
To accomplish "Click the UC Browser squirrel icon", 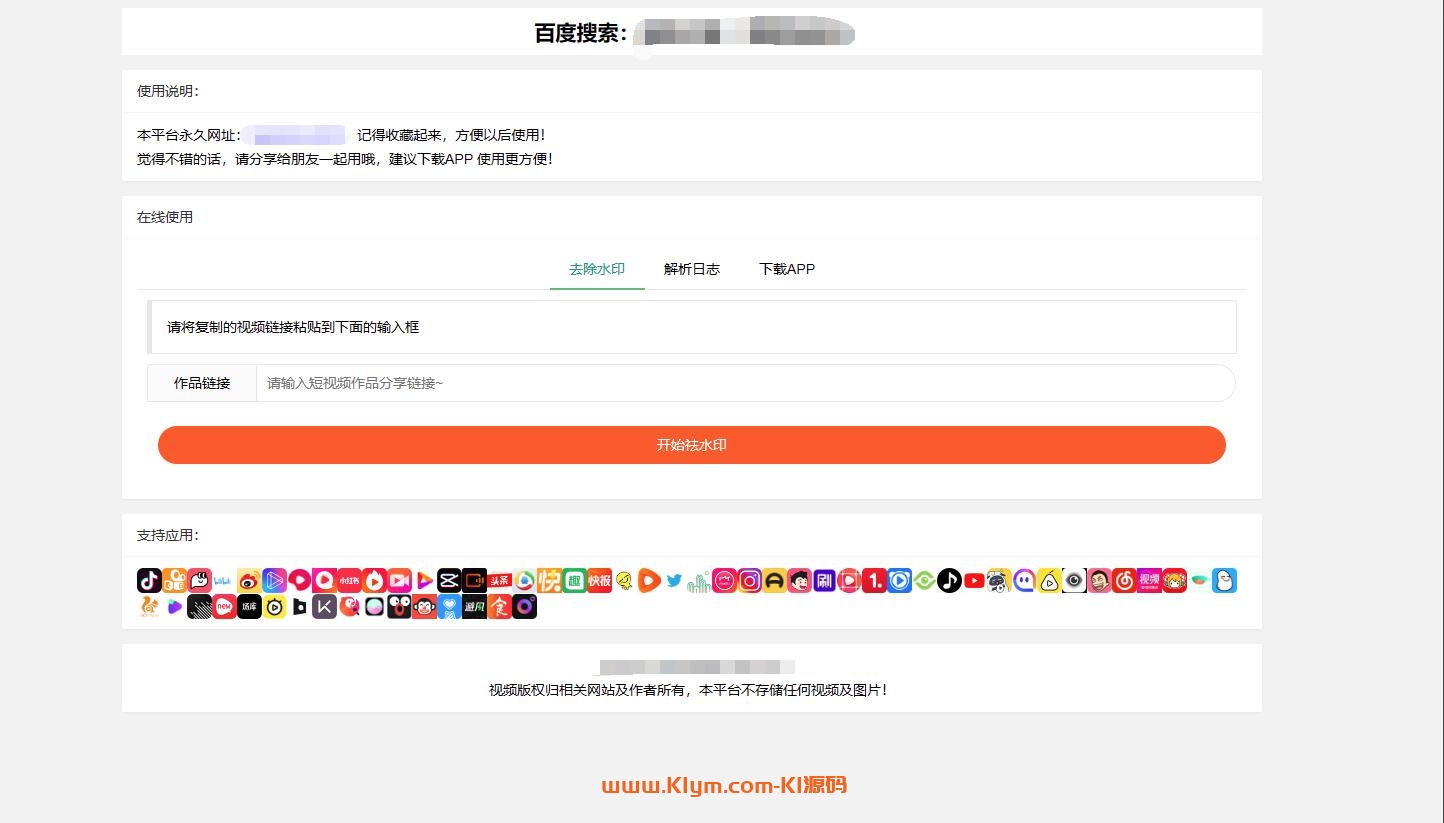I will pyautogui.click(x=149, y=606).
